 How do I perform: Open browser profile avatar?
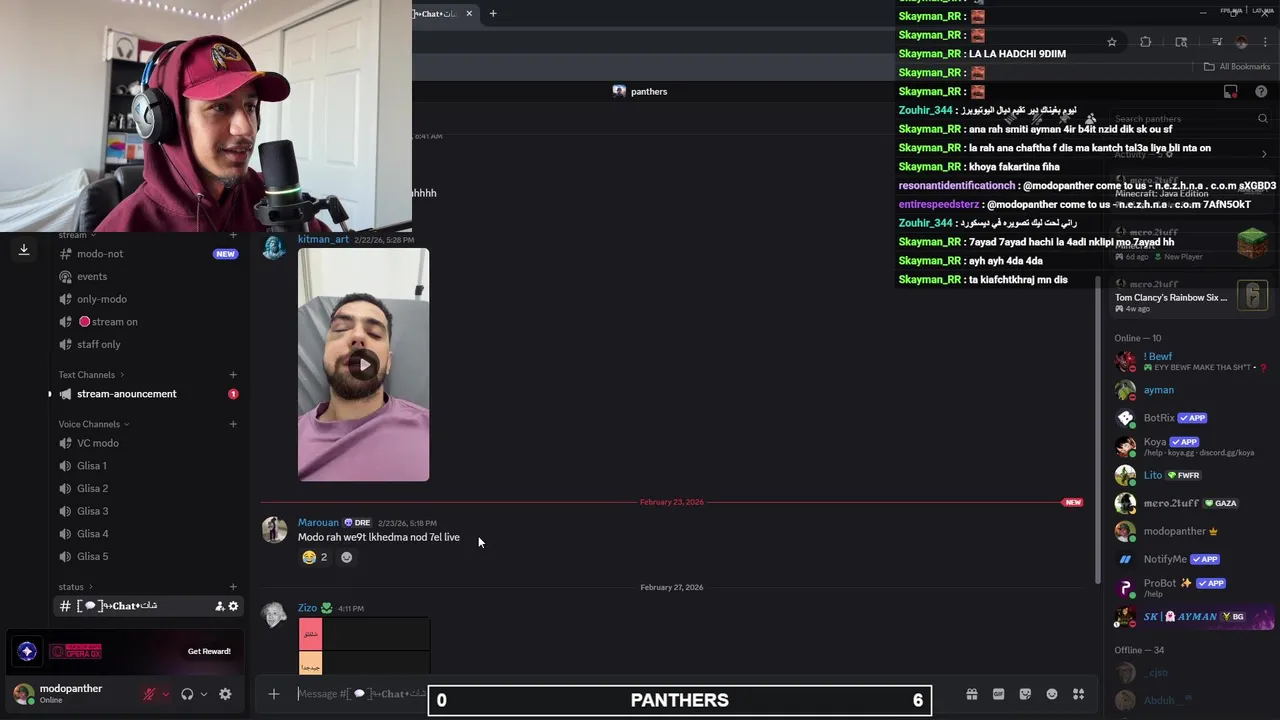pyautogui.click(x=1242, y=42)
